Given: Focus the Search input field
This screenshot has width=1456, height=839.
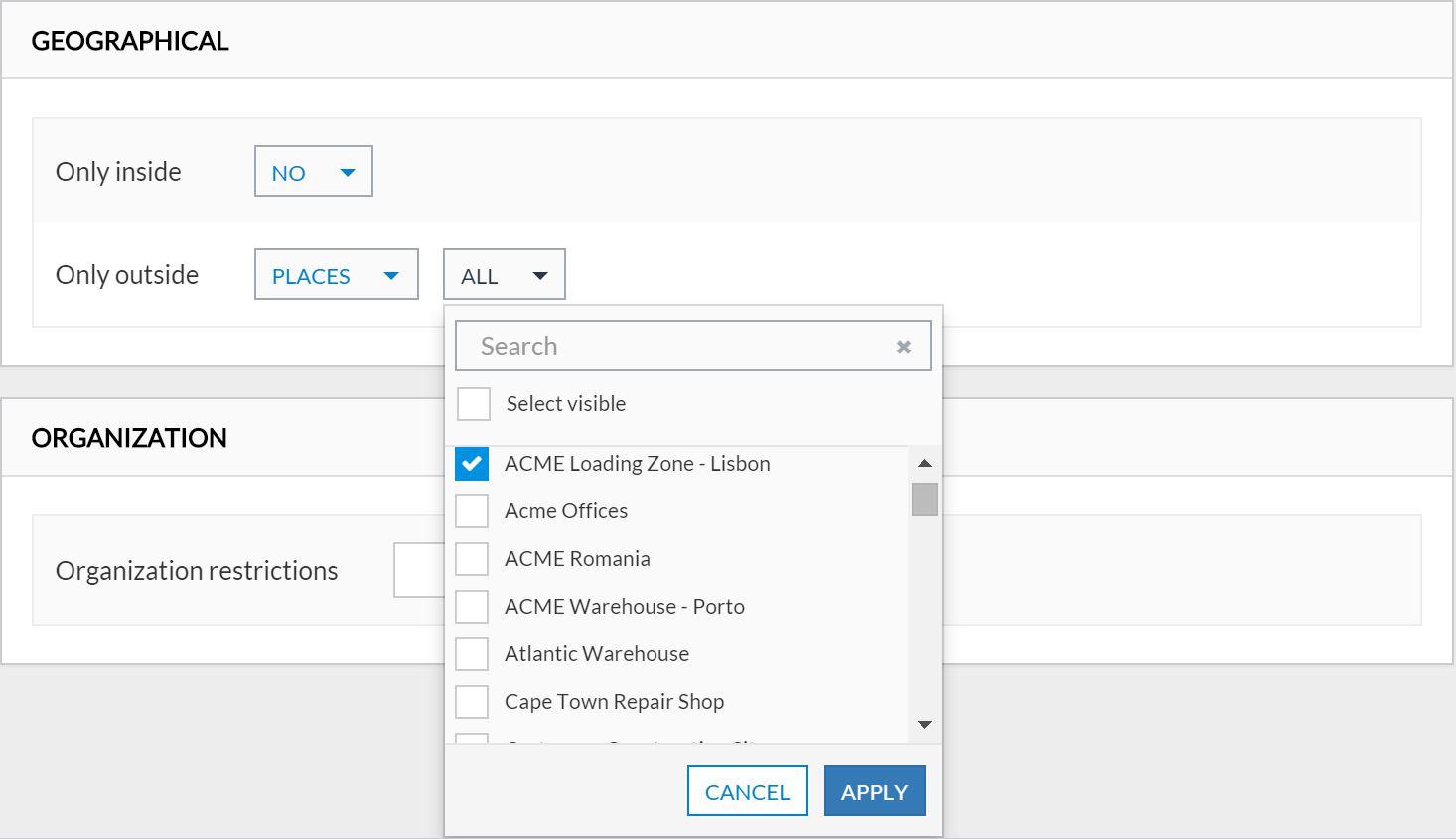Looking at the screenshot, I should [x=675, y=347].
